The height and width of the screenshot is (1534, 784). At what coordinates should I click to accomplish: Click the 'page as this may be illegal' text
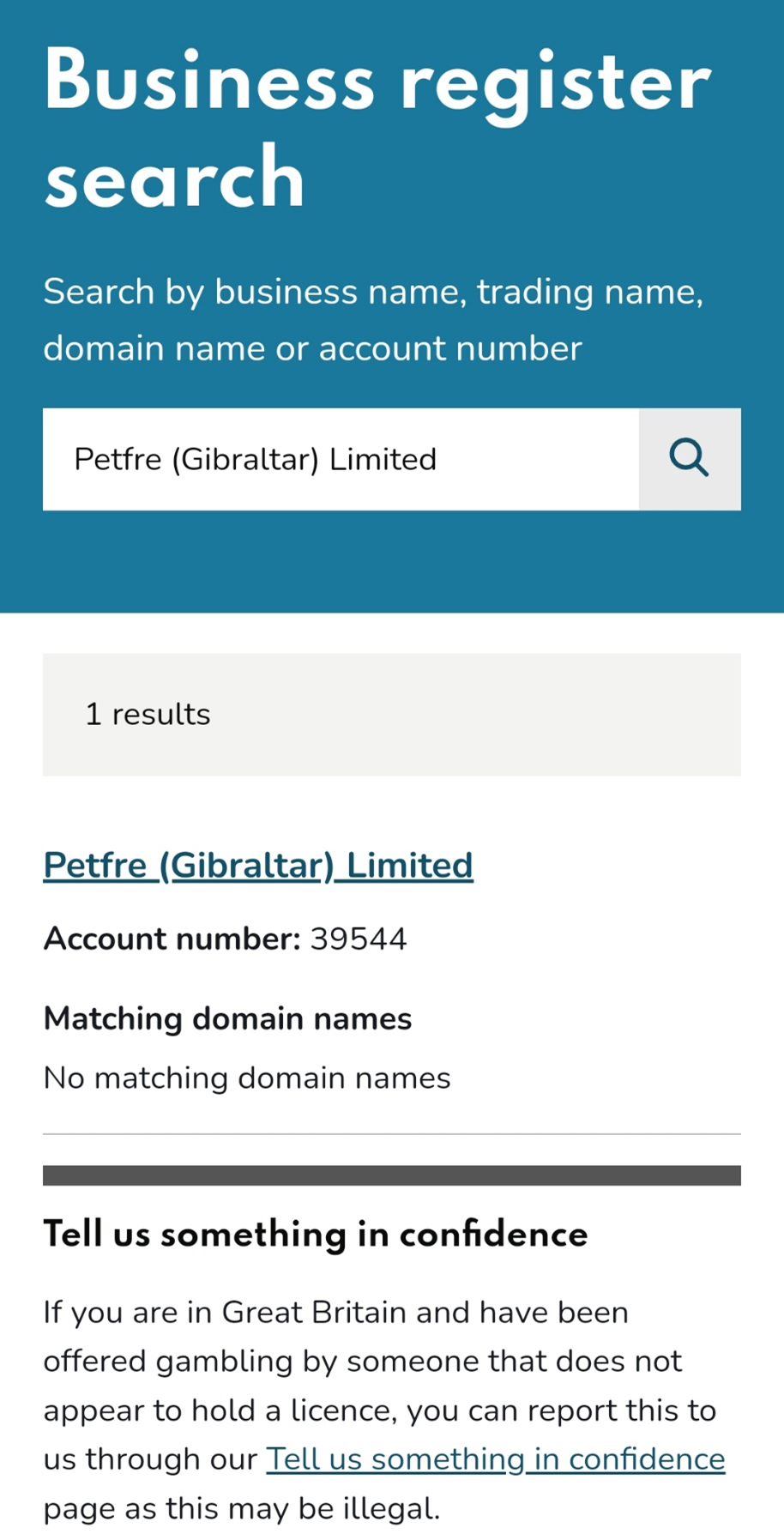click(x=241, y=1508)
